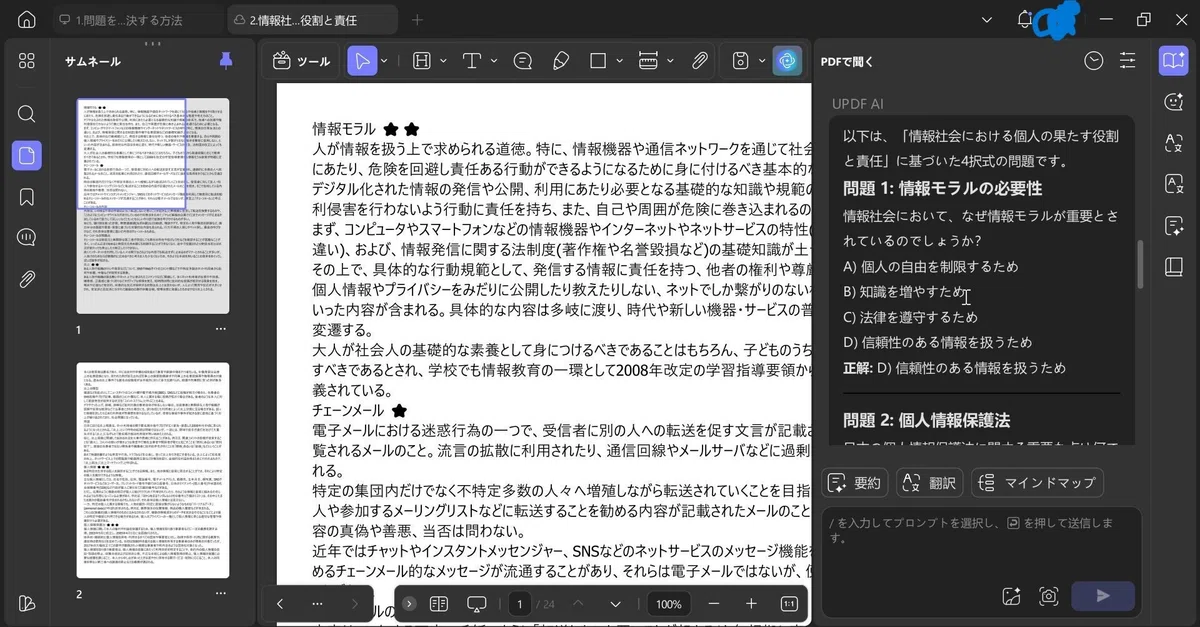Open more options for thumbnail page 2
Viewport: 1200px width, 627px height.
[221, 594]
